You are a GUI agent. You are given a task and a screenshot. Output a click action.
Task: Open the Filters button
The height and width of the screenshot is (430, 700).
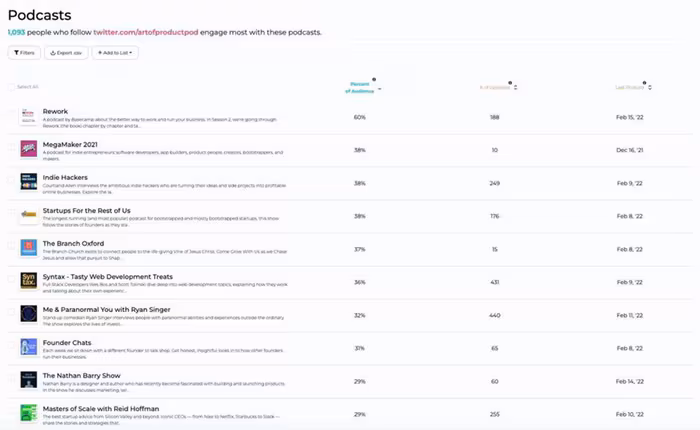coord(25,52)
